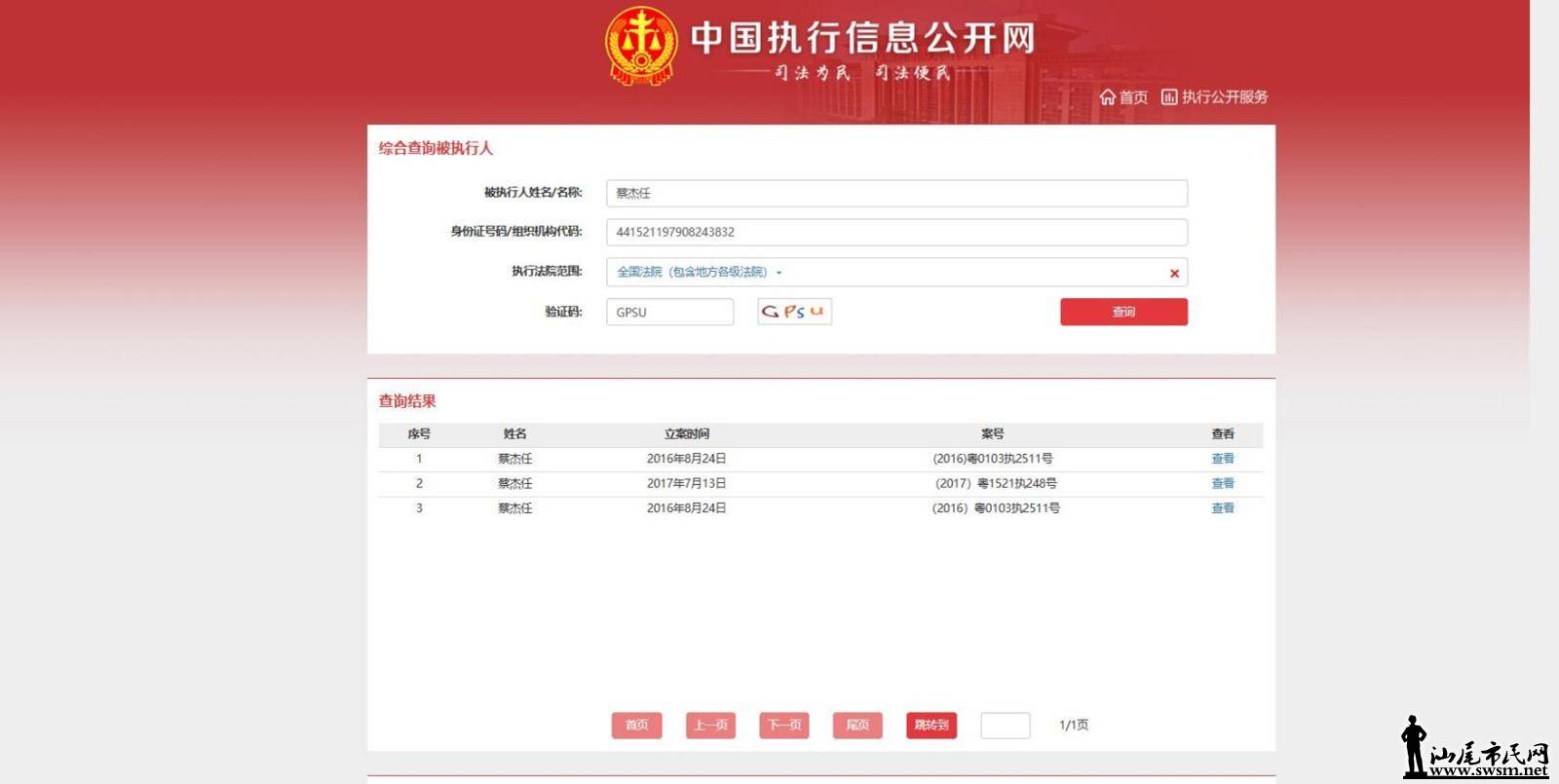Go to the 首页 navigation link
Screen dimensions: 1559x784
coord(1133,97)
